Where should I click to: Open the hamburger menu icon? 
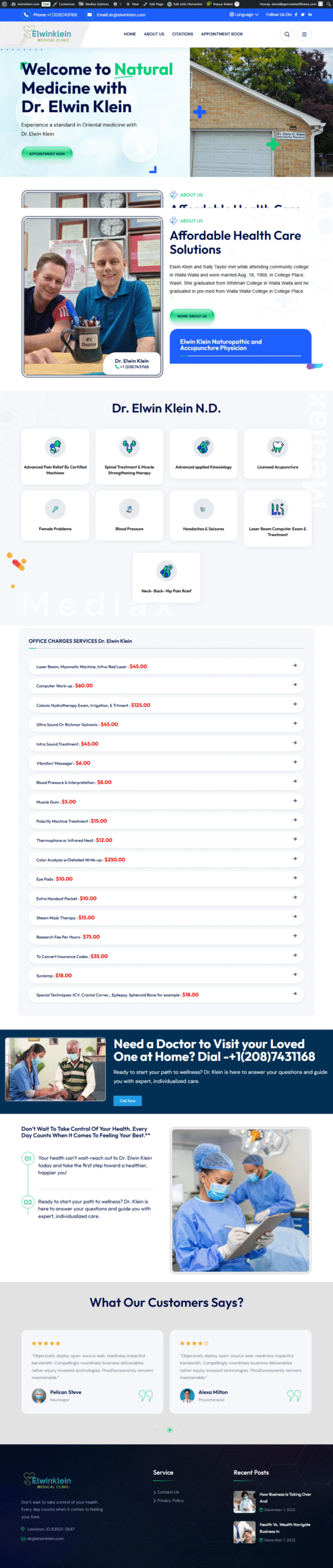[304, 34]
